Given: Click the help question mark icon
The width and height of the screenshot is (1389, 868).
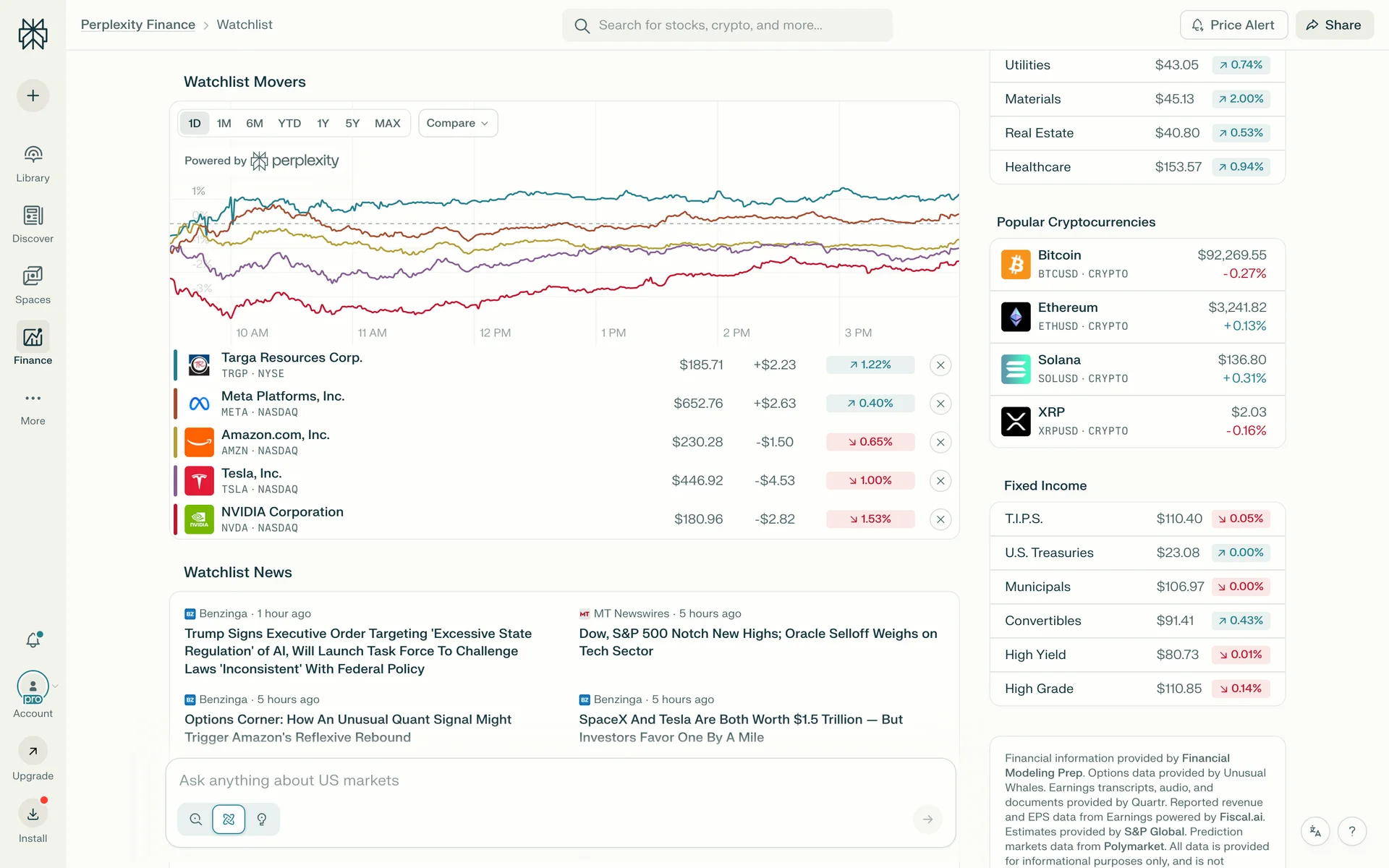Looking at the screenshot, I should point(1351,831).
